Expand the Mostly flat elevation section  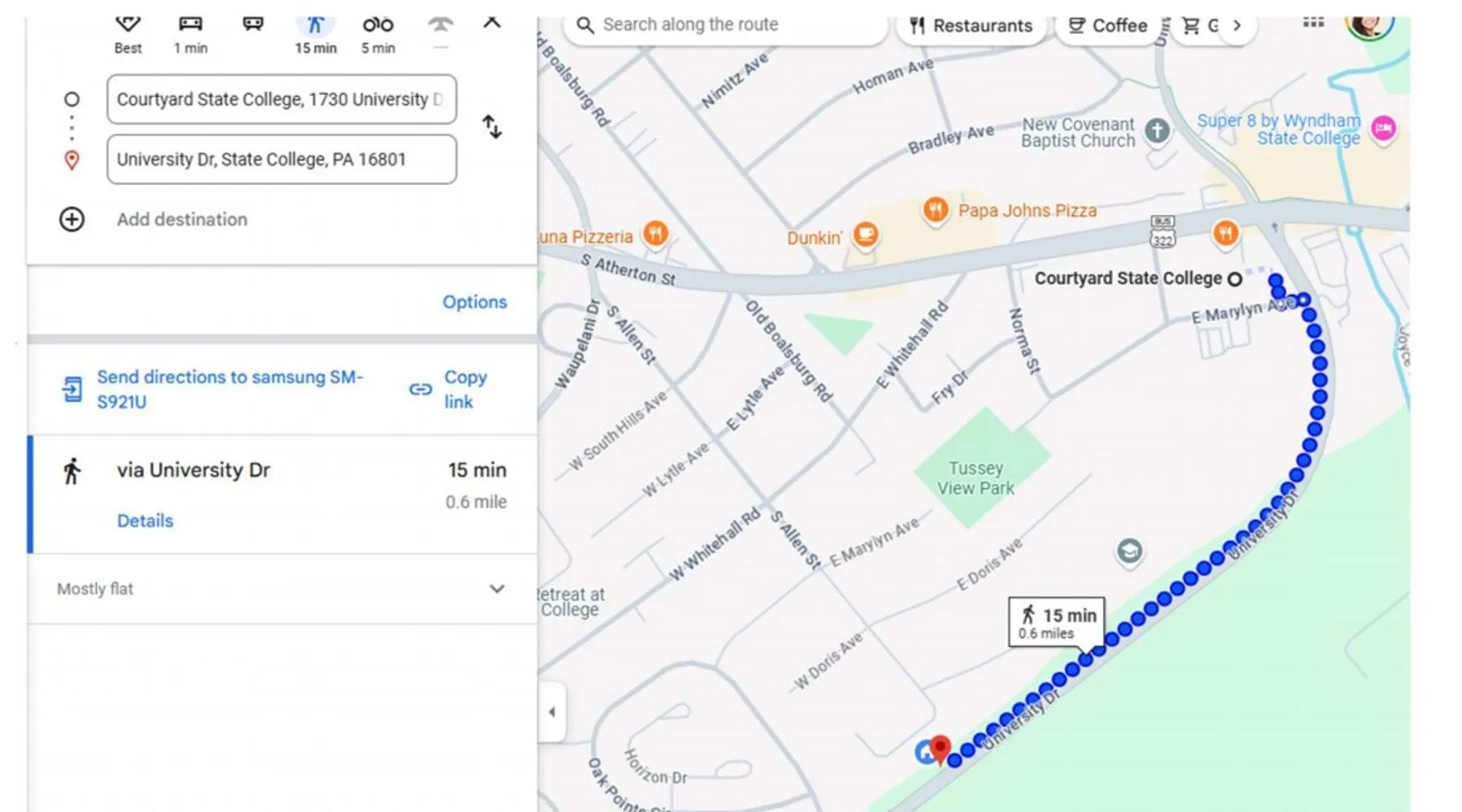(x=497, y=589)
